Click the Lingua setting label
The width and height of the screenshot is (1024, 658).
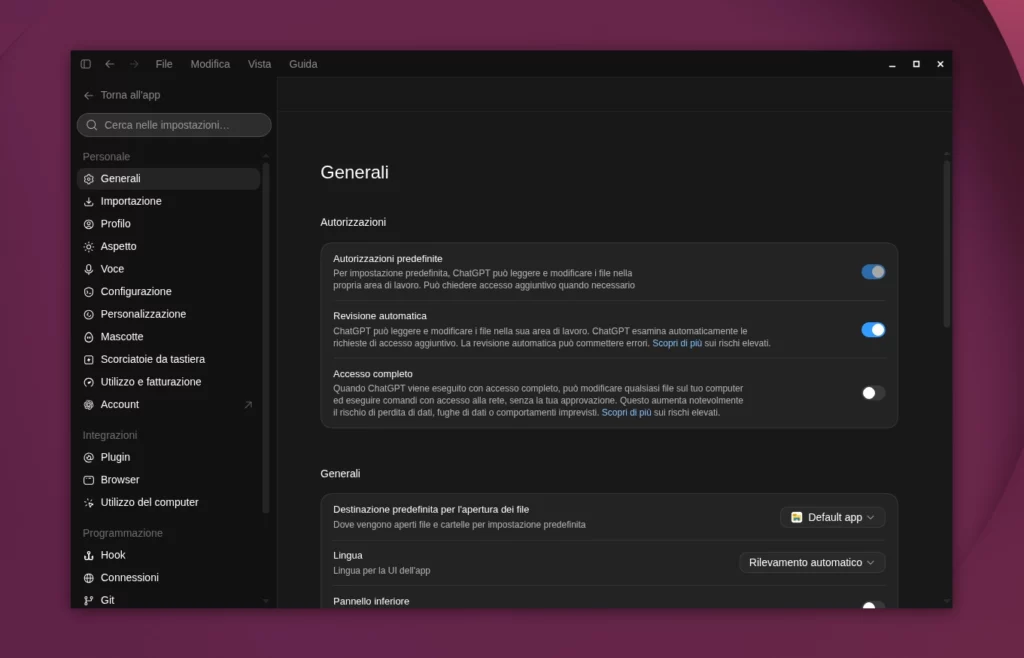[x=347, y=555]
